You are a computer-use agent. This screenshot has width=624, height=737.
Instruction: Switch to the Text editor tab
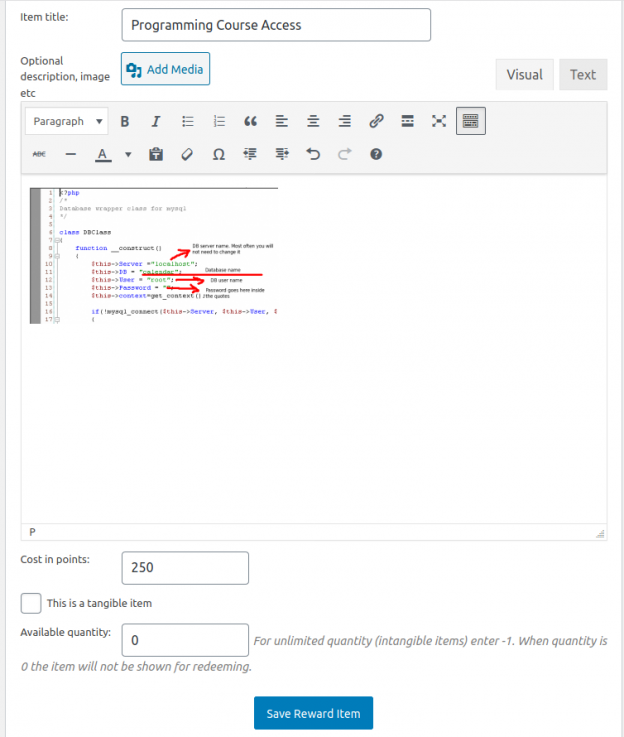click(x=582, y=74)
